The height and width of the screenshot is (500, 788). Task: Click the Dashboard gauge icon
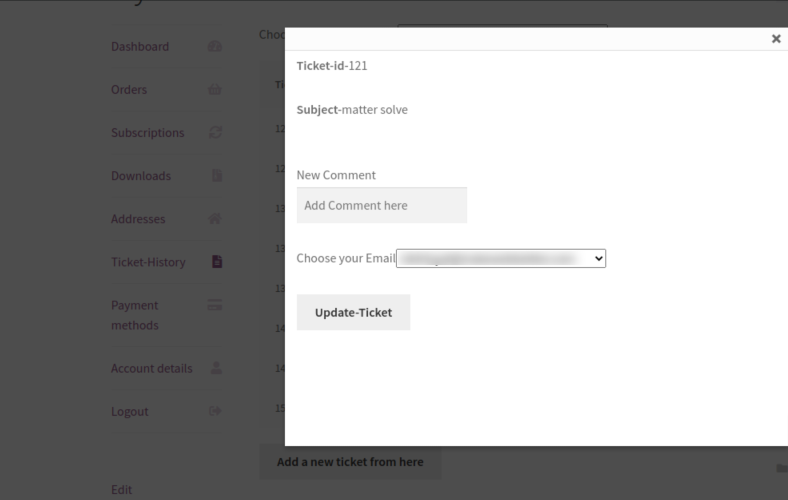point(215,46)
